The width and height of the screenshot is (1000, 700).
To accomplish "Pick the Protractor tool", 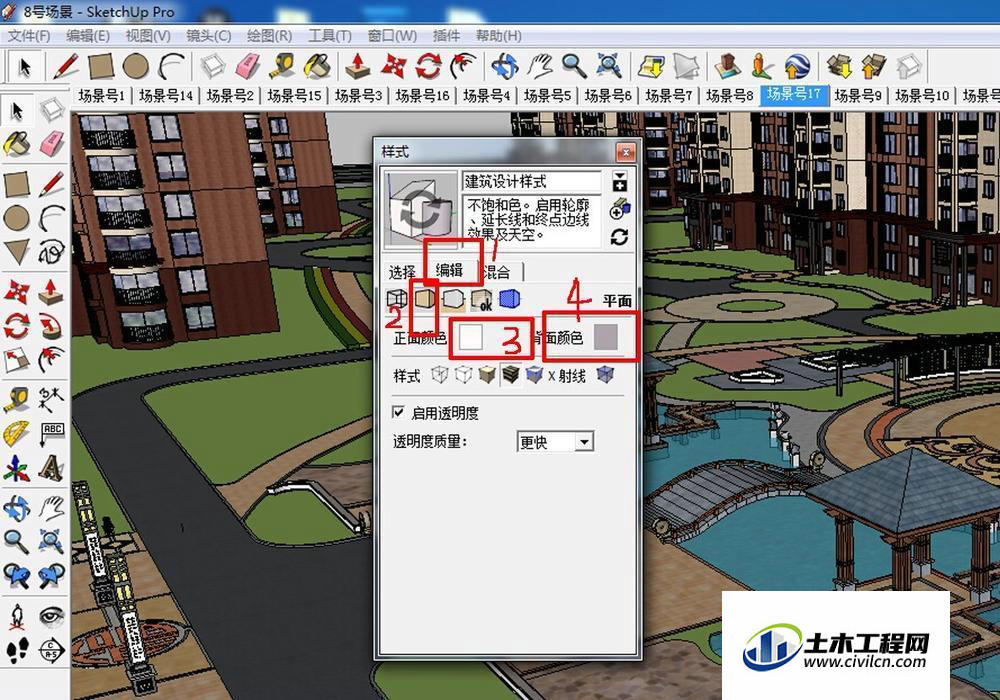I will coord(17,434).
